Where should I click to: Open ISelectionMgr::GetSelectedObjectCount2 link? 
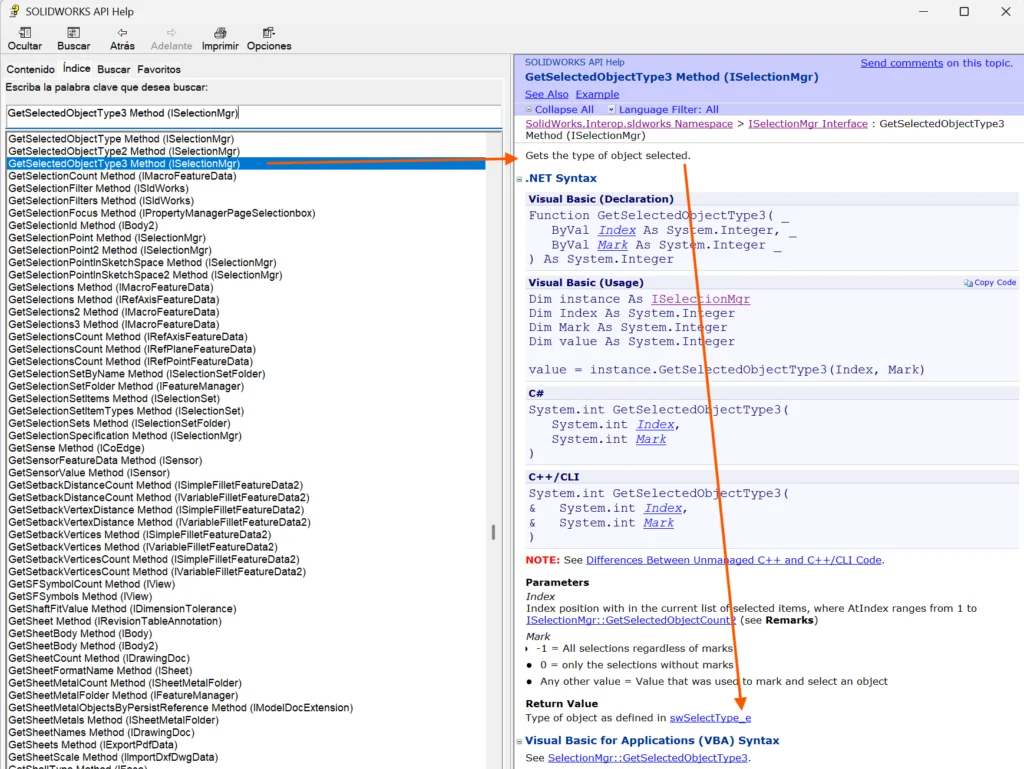[x=631, y=620]
